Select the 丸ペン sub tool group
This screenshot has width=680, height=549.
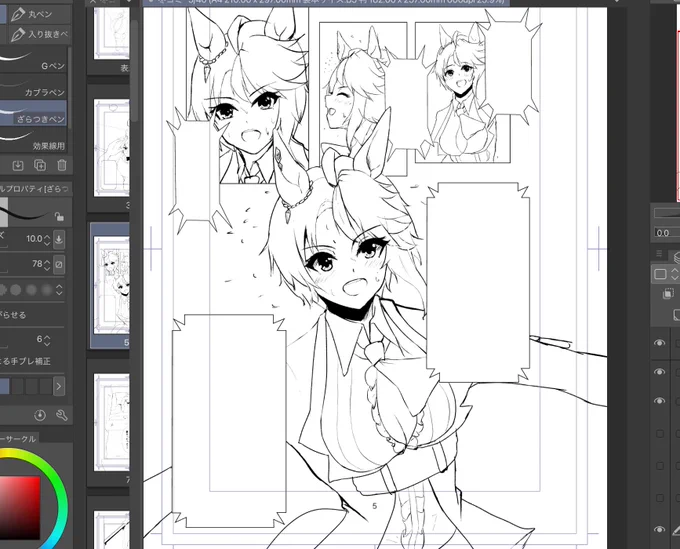(40, 14)
